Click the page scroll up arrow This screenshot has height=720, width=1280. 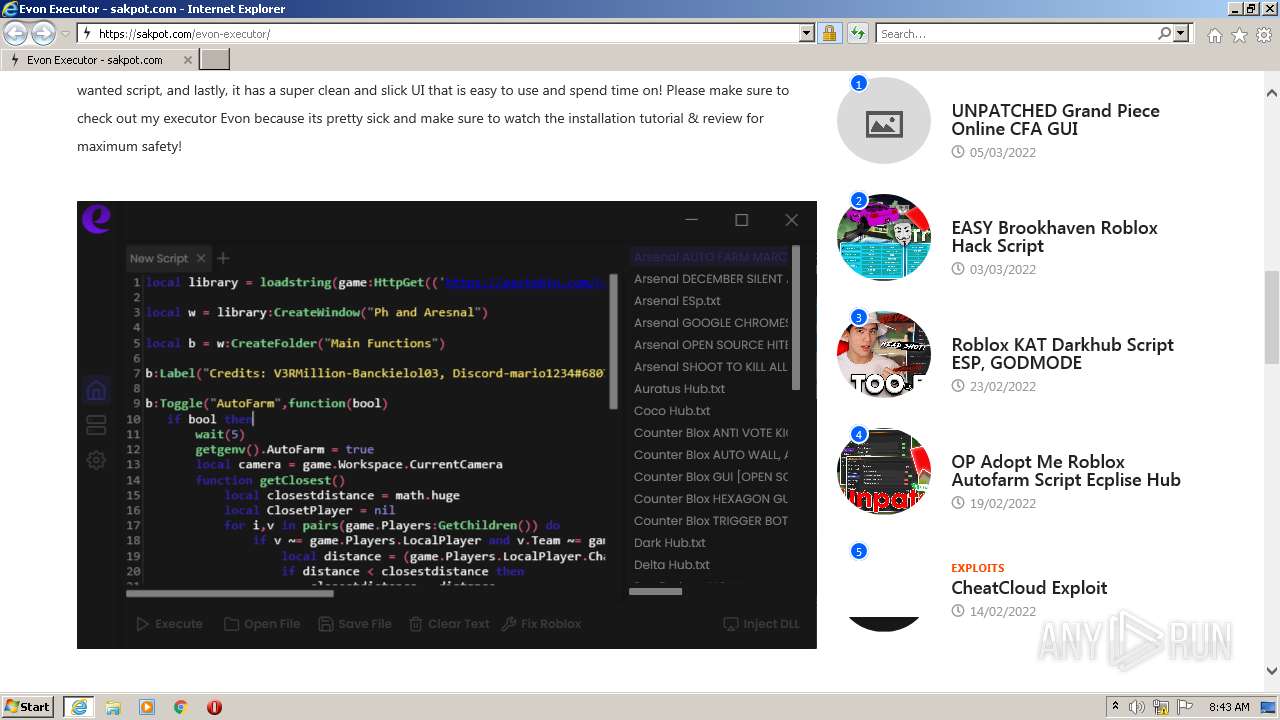coord(1272,93)
